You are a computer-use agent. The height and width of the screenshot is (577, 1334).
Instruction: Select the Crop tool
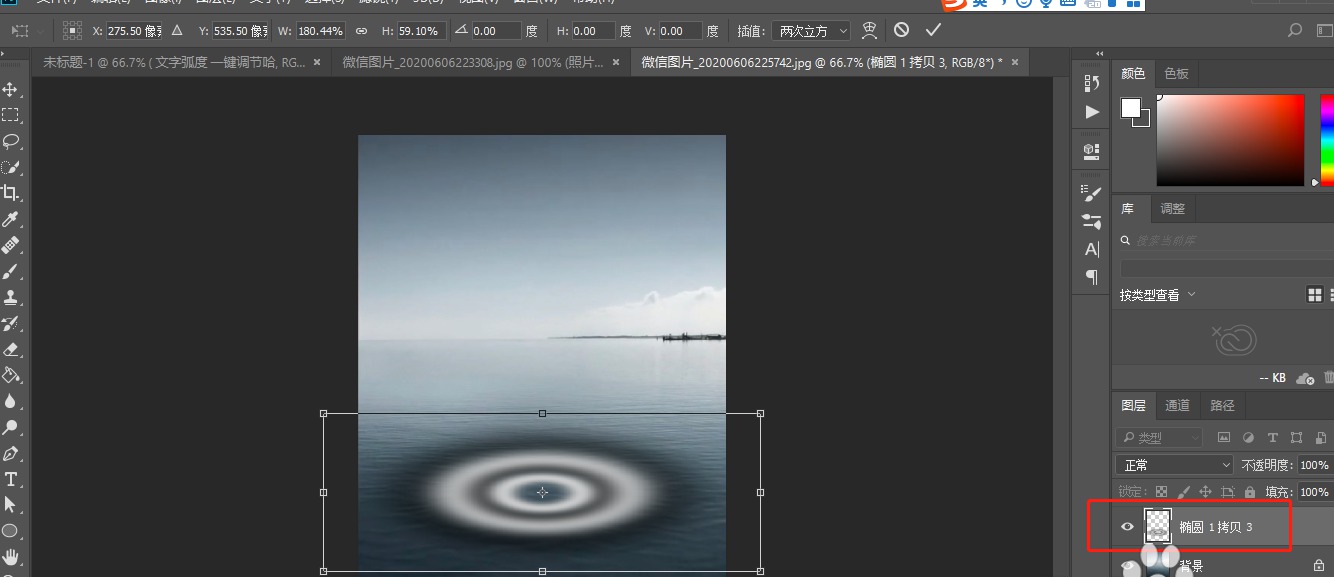click(11, 193)
